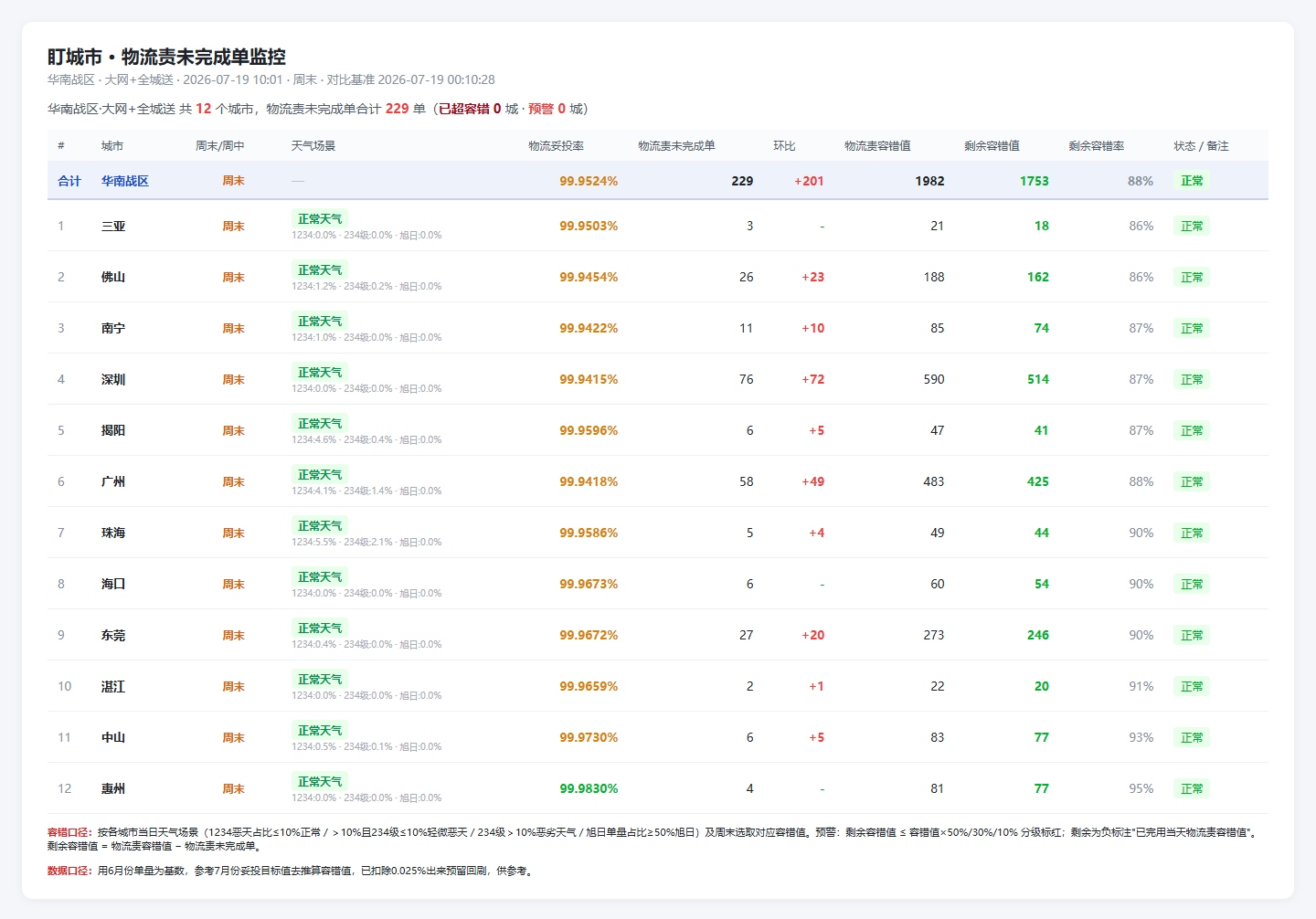Image resolution: width=1316 pixels, height=919 pixels.
Task: Click the 正常天气 tag in 佛山 row
Action: pyautogui.click(x=320, y=270)
